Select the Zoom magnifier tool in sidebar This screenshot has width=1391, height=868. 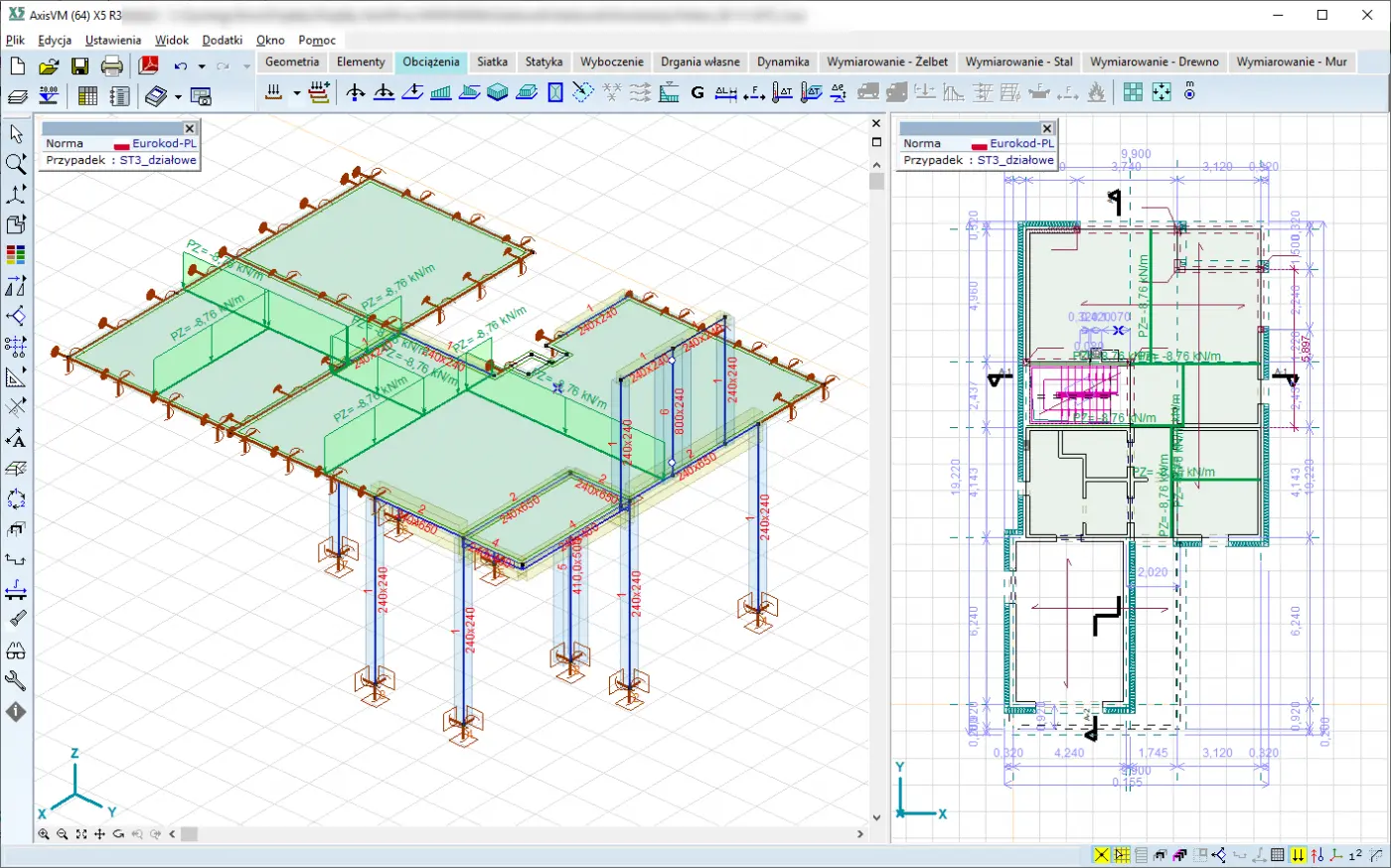coord(16,164)
